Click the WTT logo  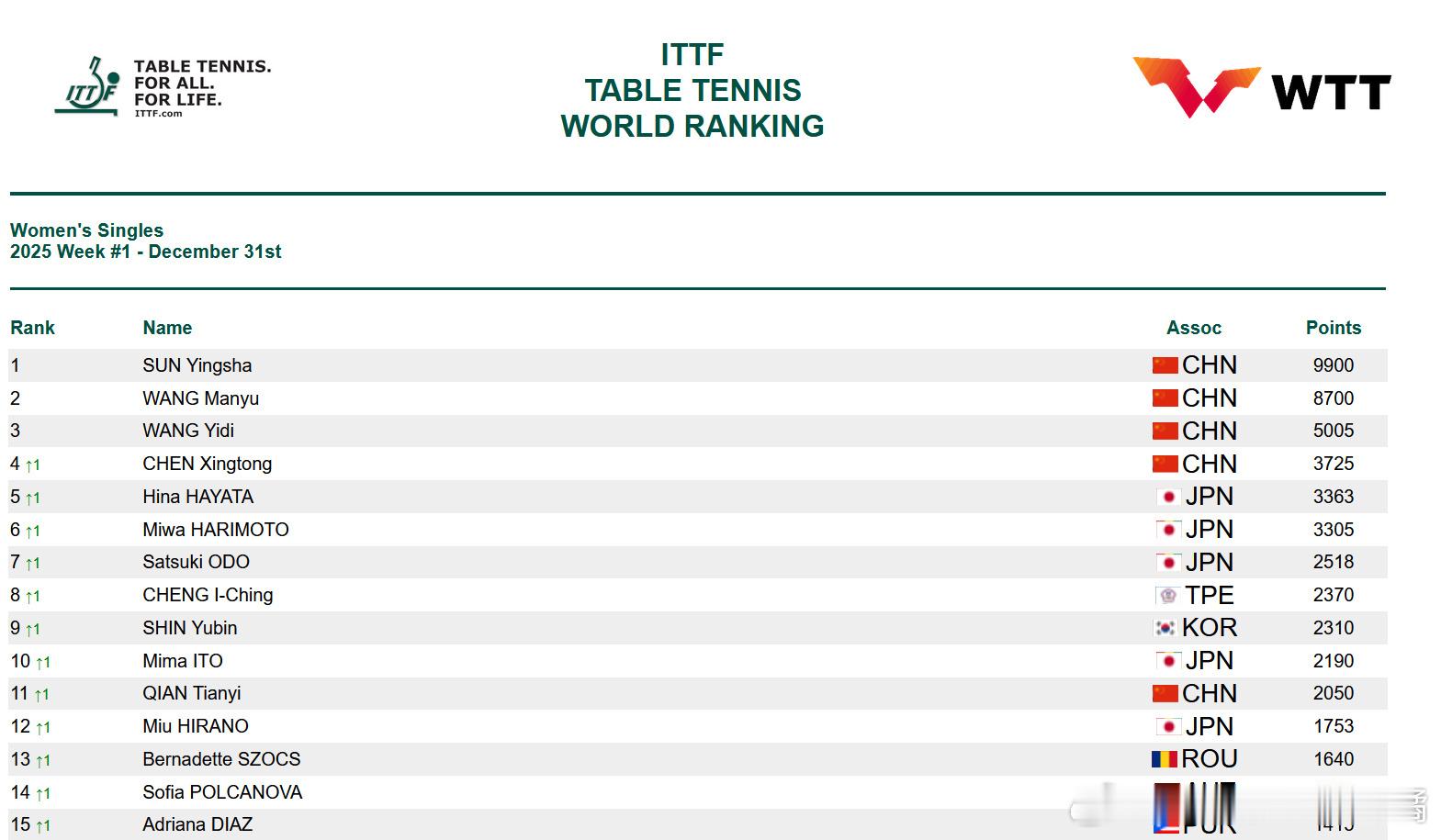1261,88
